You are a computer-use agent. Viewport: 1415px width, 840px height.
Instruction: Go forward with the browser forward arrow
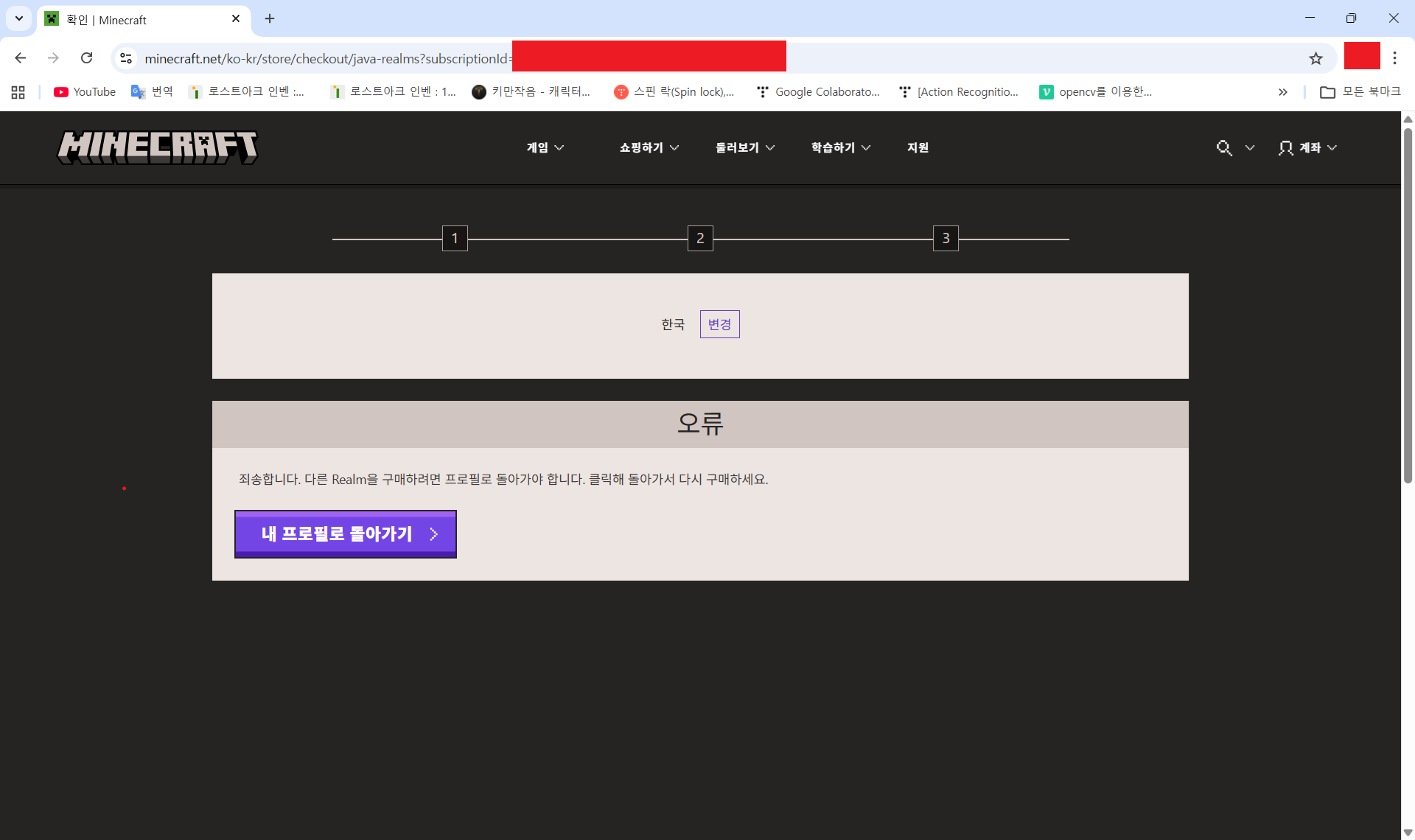pos(53,58)
